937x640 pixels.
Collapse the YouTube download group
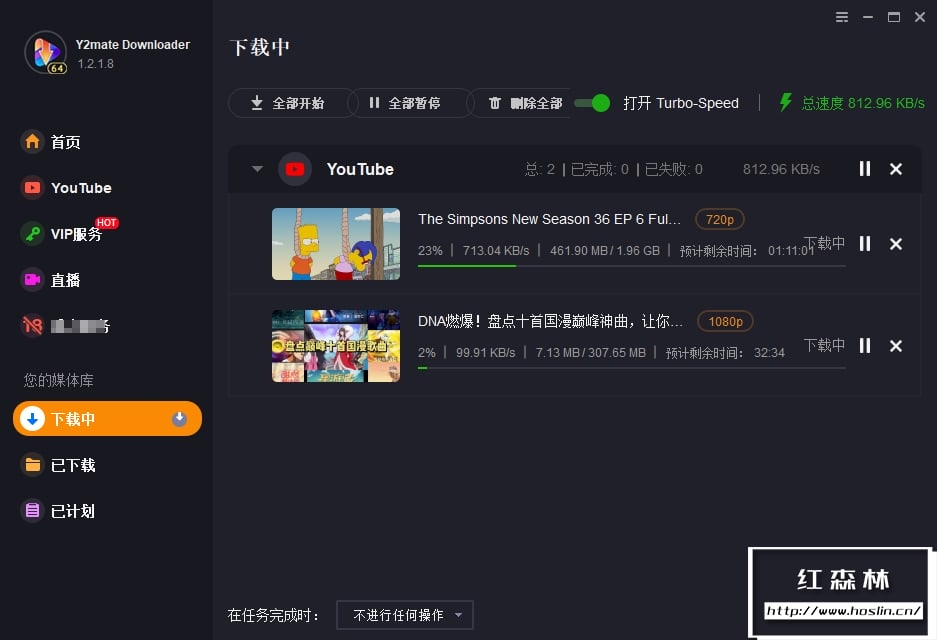(257, 169)
